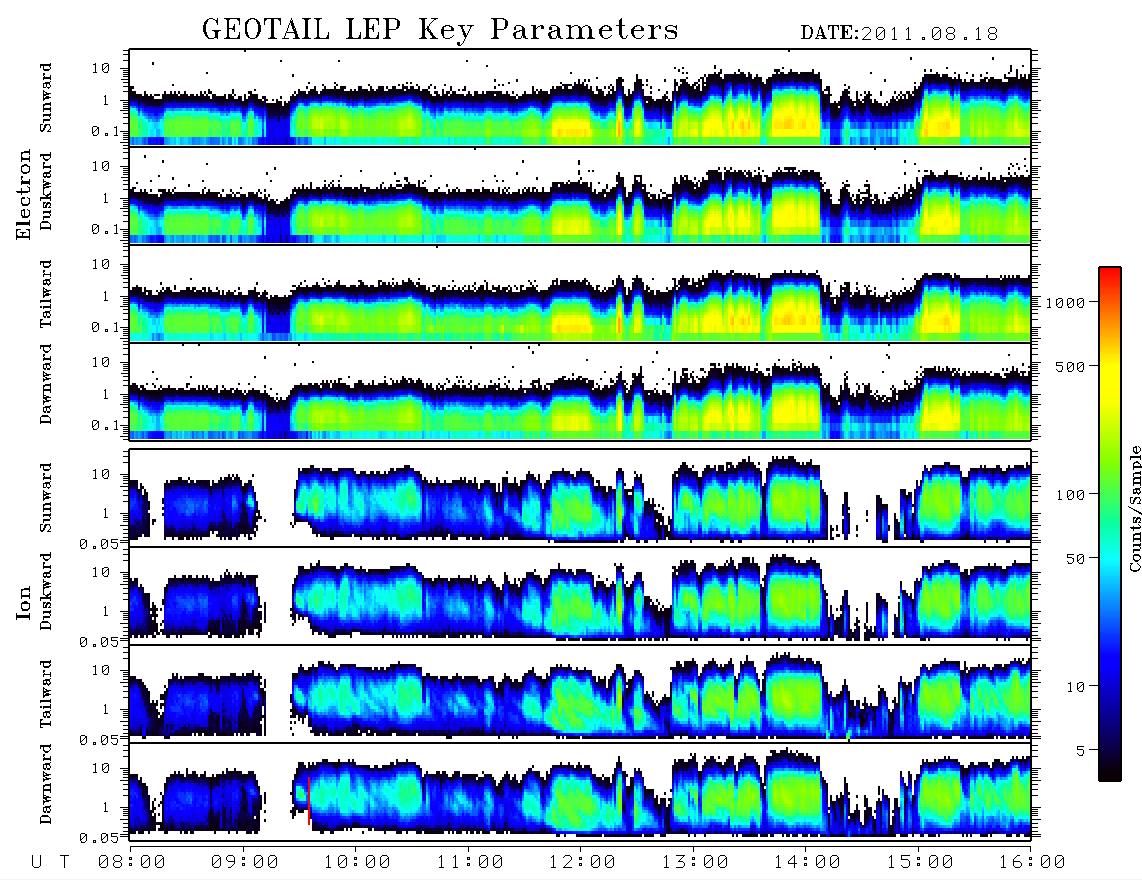
Task: Click the "11:00" time tick label
Action: click(470, 863)
